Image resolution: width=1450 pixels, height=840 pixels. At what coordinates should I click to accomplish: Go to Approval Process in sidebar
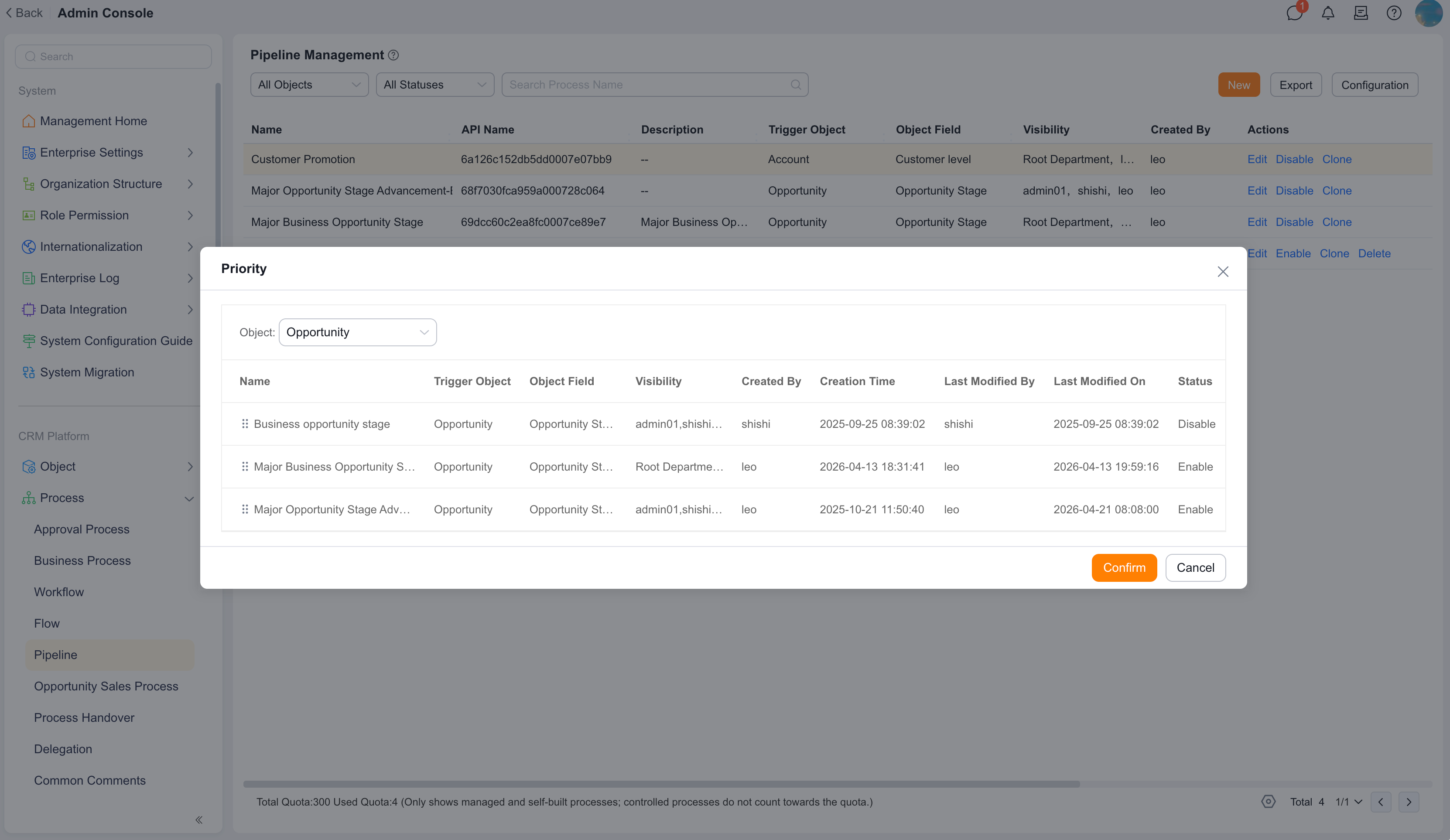[x=82, y=529]
